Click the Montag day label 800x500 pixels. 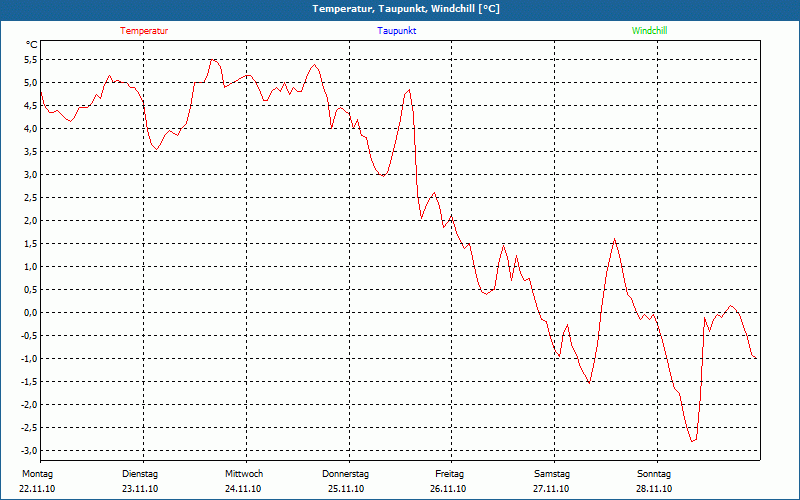37,474
